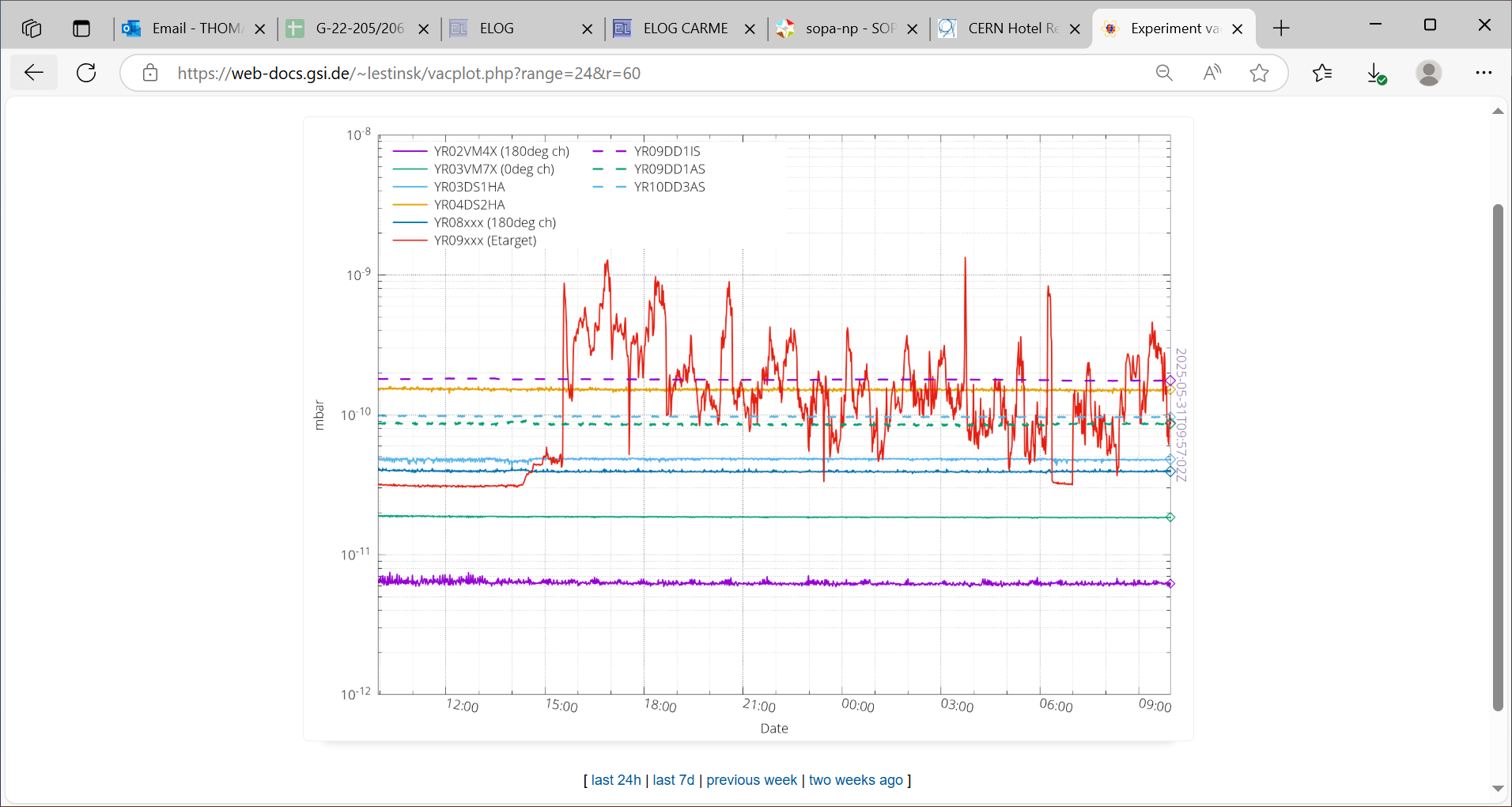
Task: Open the Workspaces icon in title bar
Action: 32,28
